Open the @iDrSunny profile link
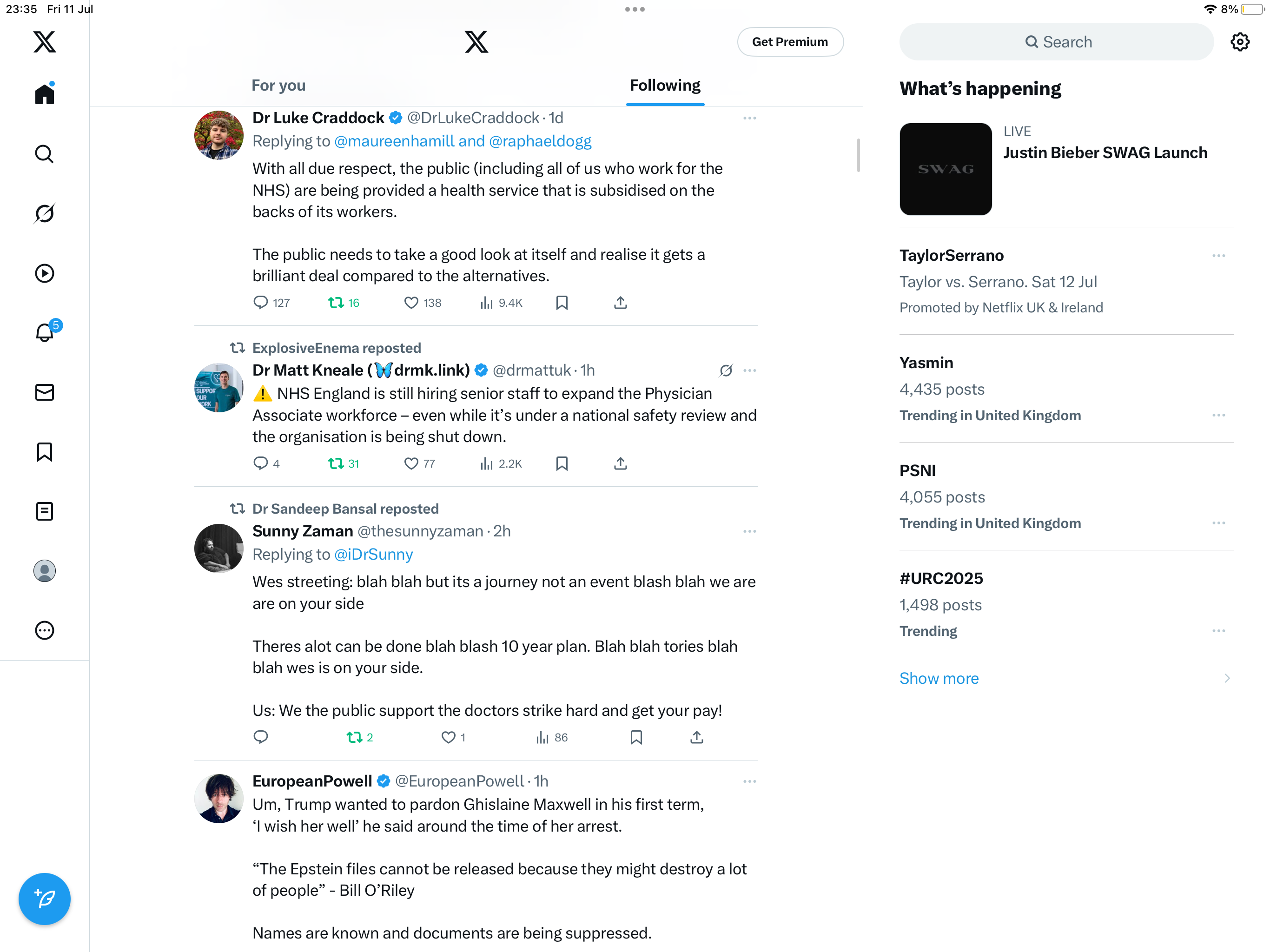Viewport: 1270px width, 952px height. 373,554
